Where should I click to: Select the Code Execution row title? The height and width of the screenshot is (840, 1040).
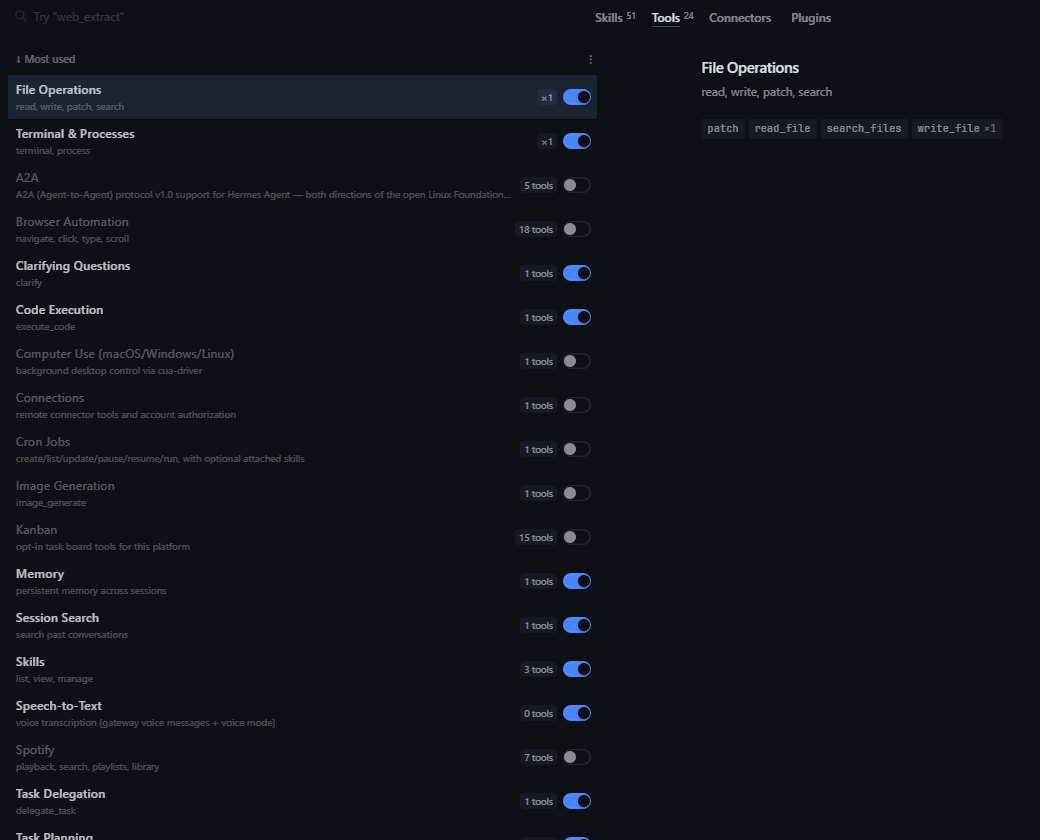point(60,310)
